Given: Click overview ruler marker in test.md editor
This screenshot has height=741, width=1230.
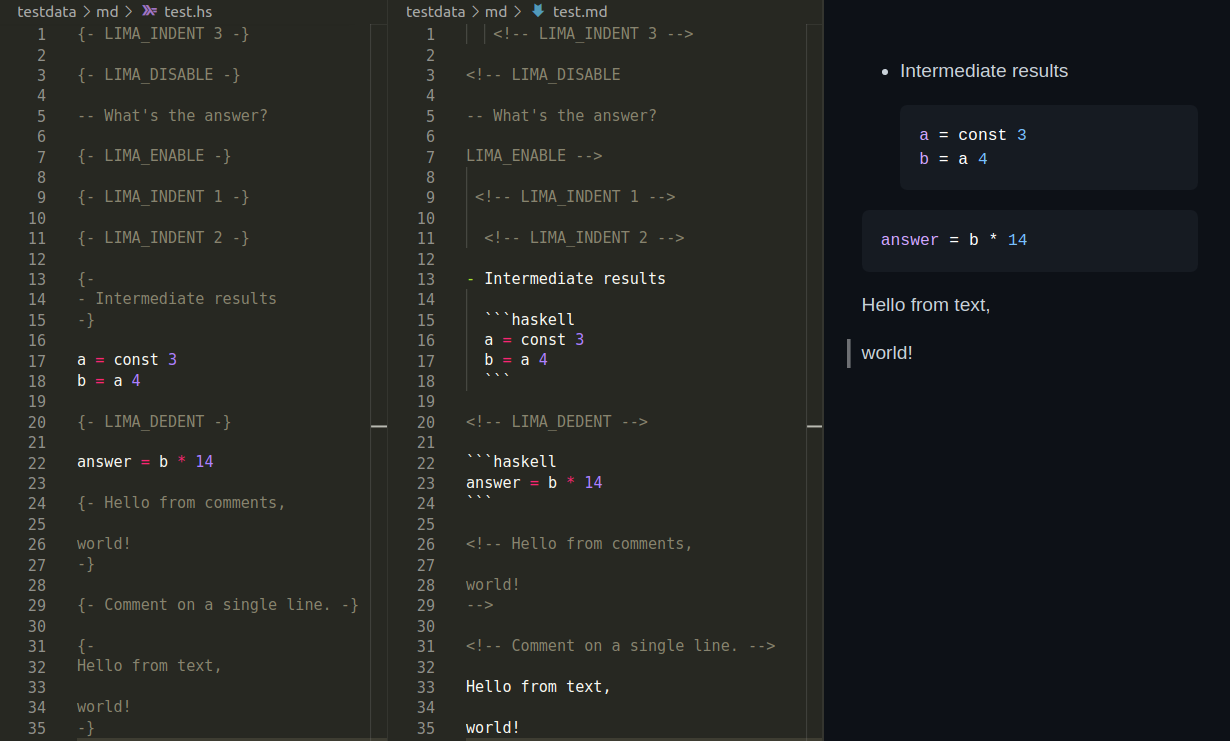Looking at the screenshot, I should (814, 426).
